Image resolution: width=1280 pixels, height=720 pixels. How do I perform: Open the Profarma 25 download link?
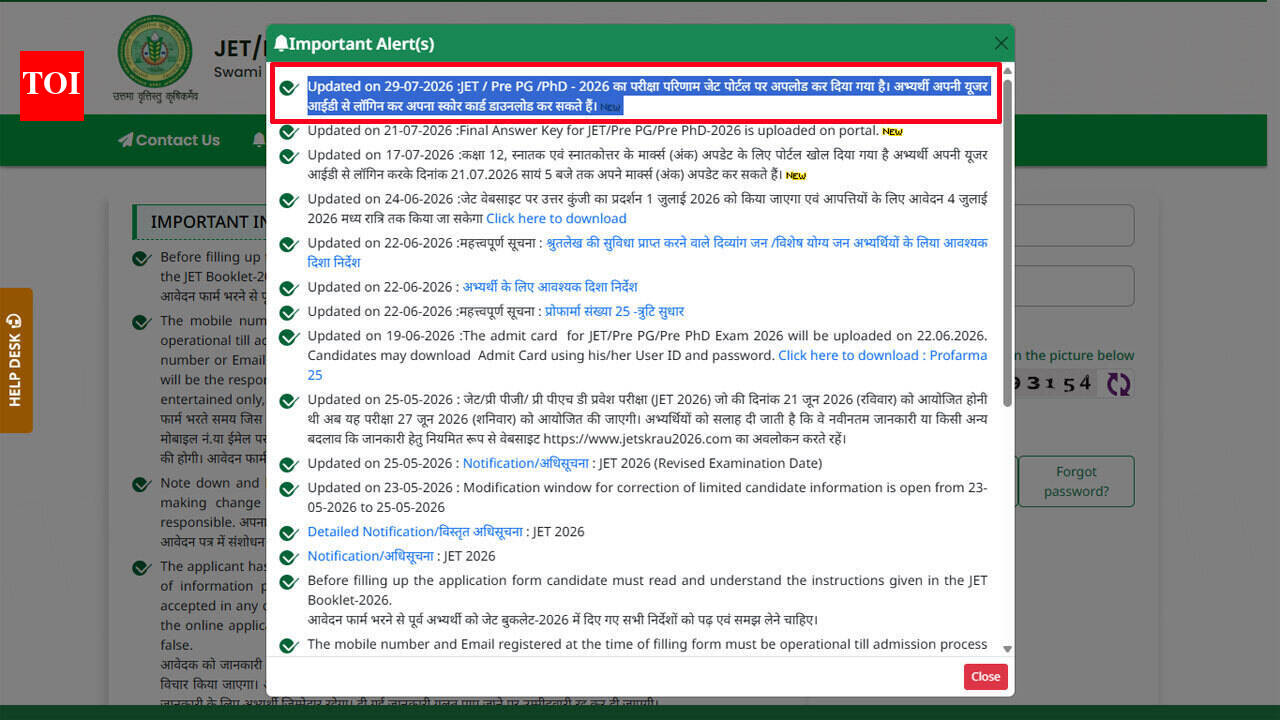647,365
